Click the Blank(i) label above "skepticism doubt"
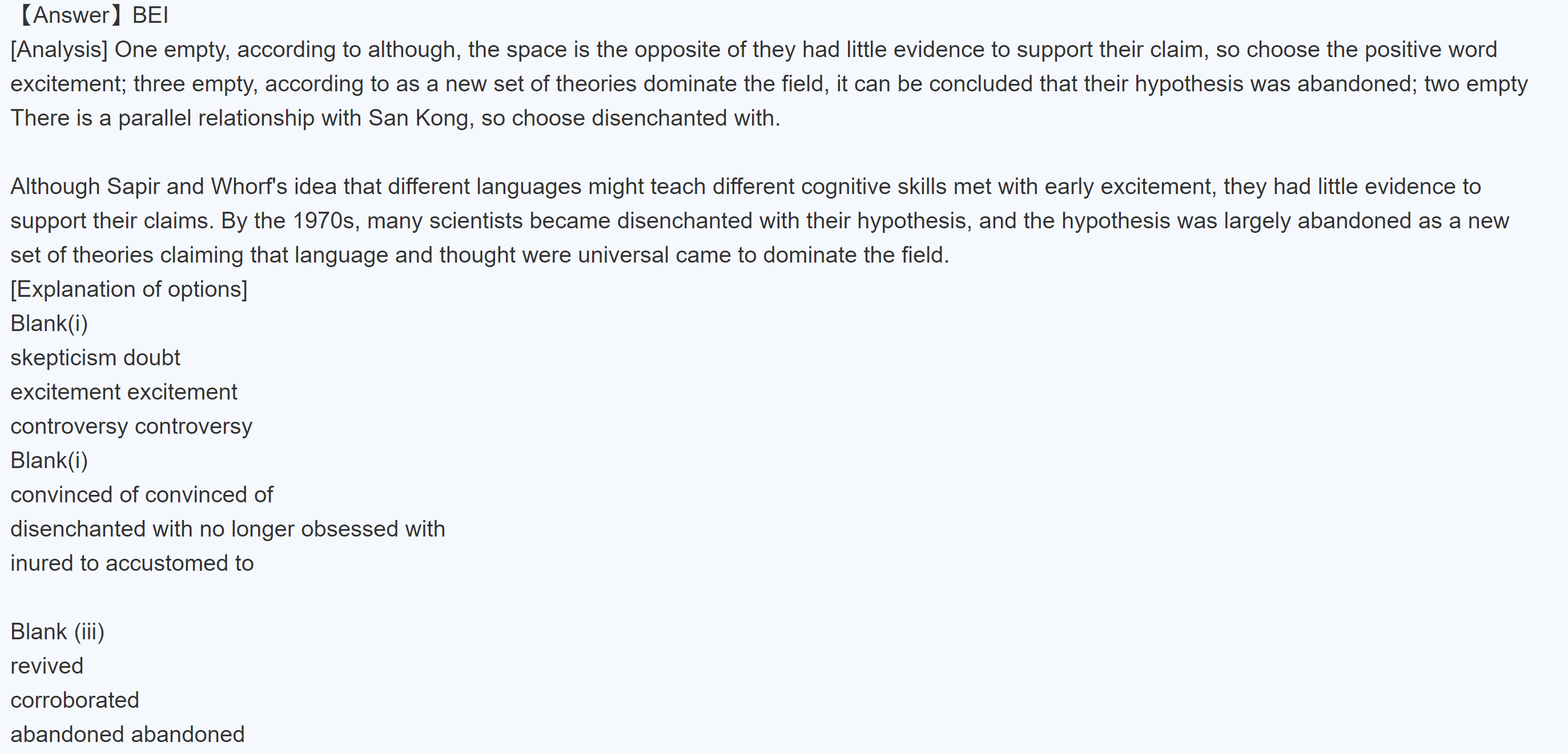Image resolution: width=1568 pixels, height=754 pixels. (x=49, y=324)
